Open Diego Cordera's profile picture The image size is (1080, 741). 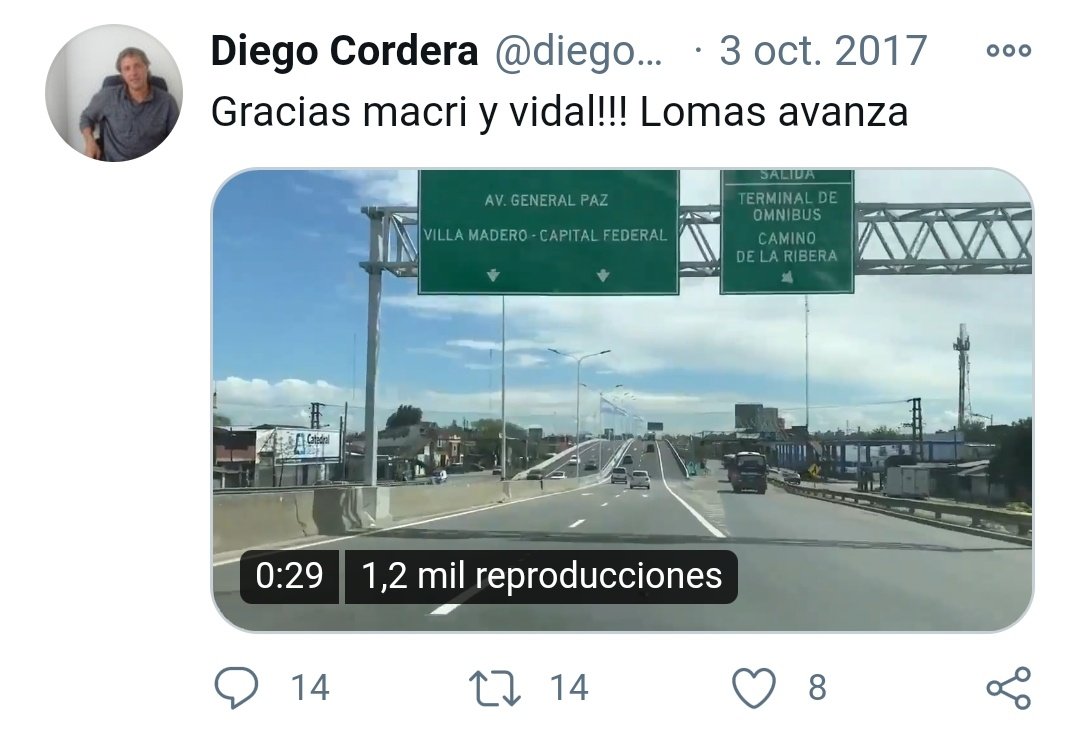coord(114,93)
